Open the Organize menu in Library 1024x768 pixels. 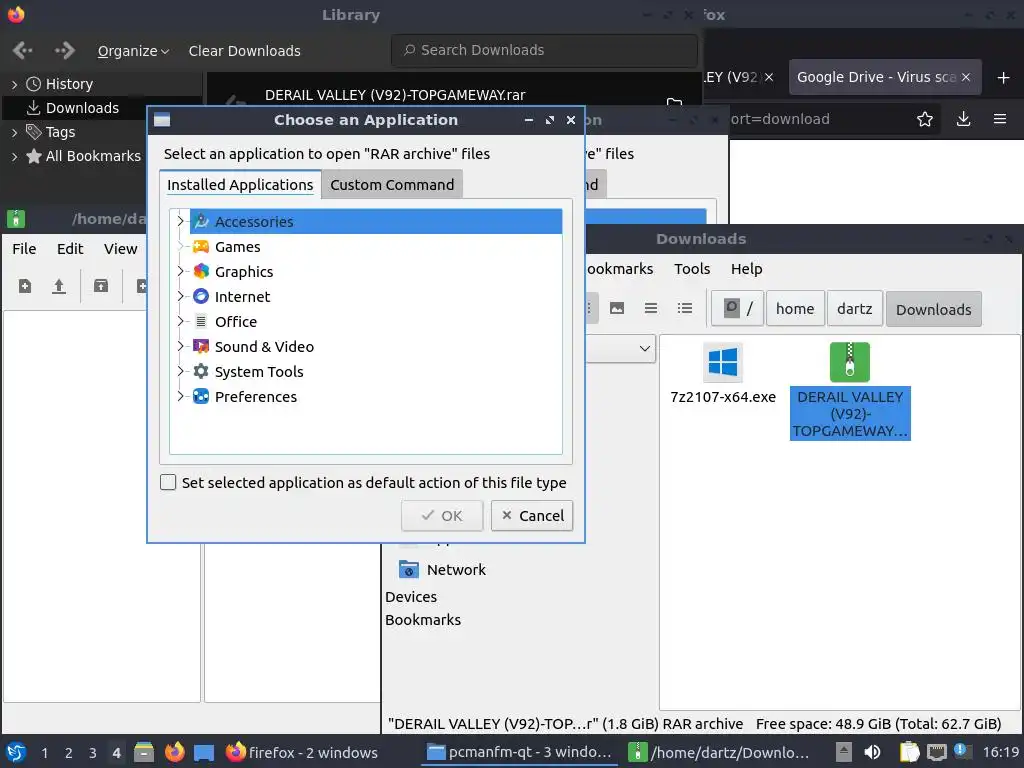tap(133, 51)
